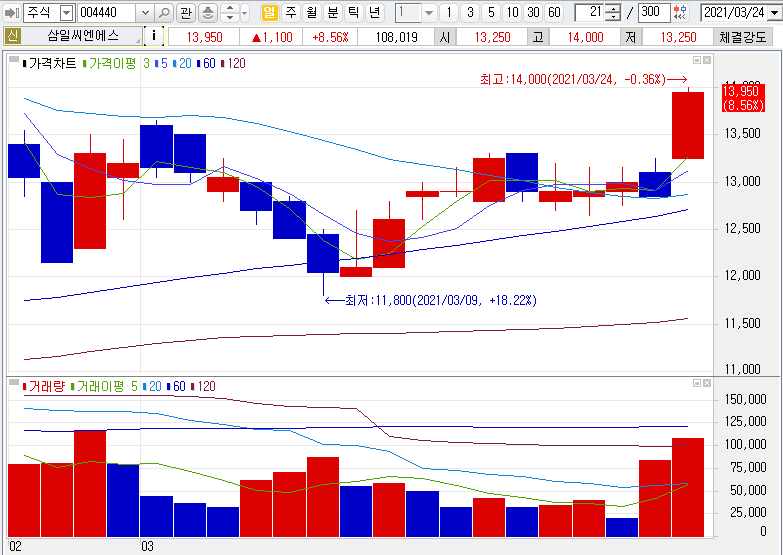Image resolution: width=783 pixels, height=555 pixels.
Task: Click the latest red candlestick on 2021/03/24
Action: click(688, 125)
